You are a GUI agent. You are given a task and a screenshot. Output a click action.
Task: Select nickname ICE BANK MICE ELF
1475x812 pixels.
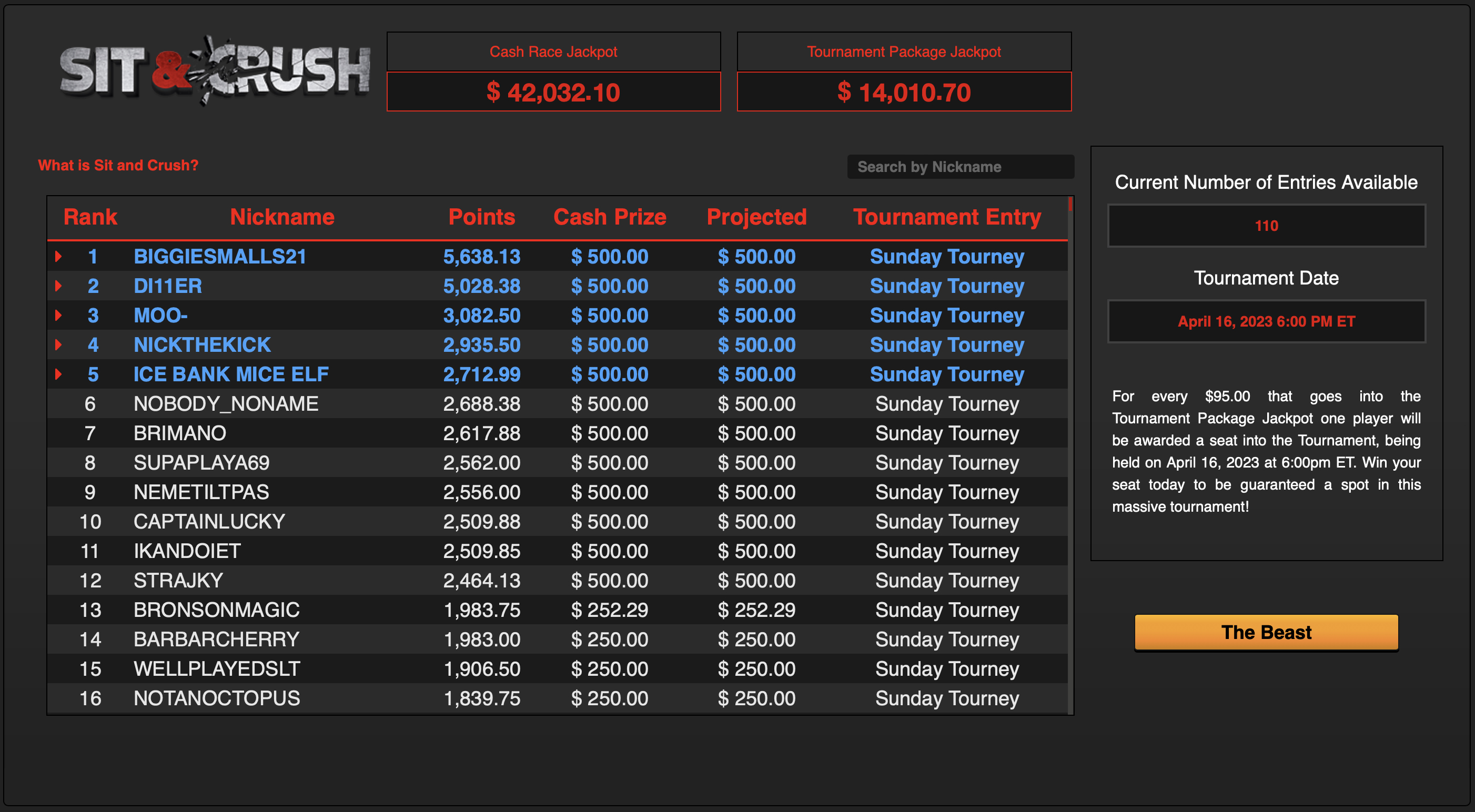coord(231,374)
